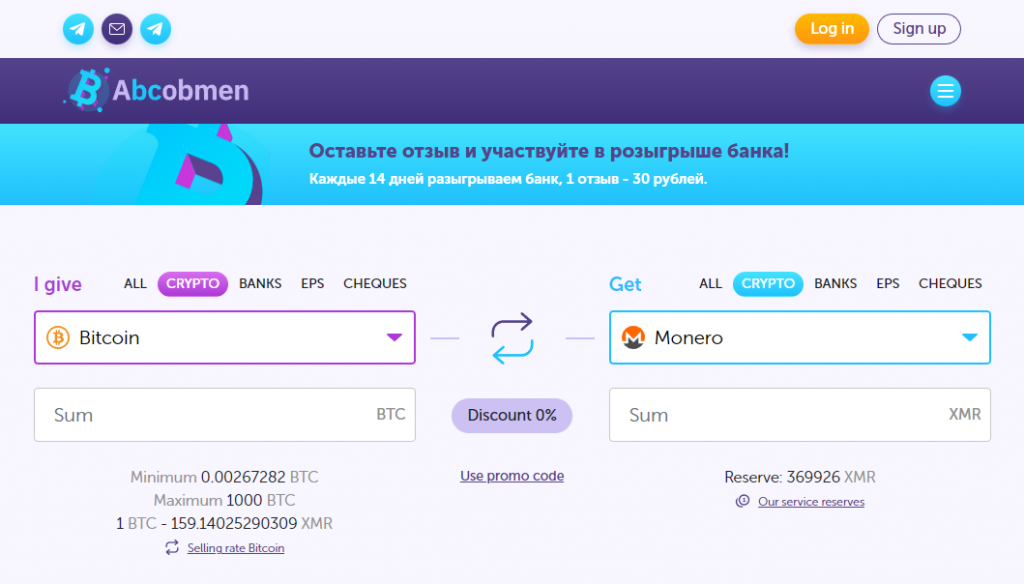Click the Sum input field for BTC amount
The image size is (1024, 584).
tap(200, 415)
